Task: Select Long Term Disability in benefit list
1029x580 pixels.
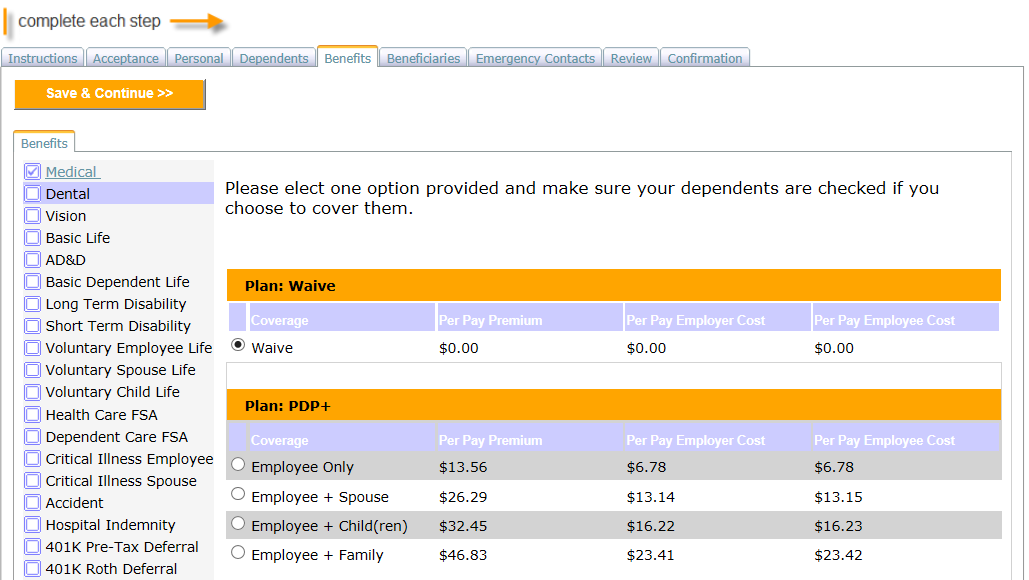Action: 116,304
